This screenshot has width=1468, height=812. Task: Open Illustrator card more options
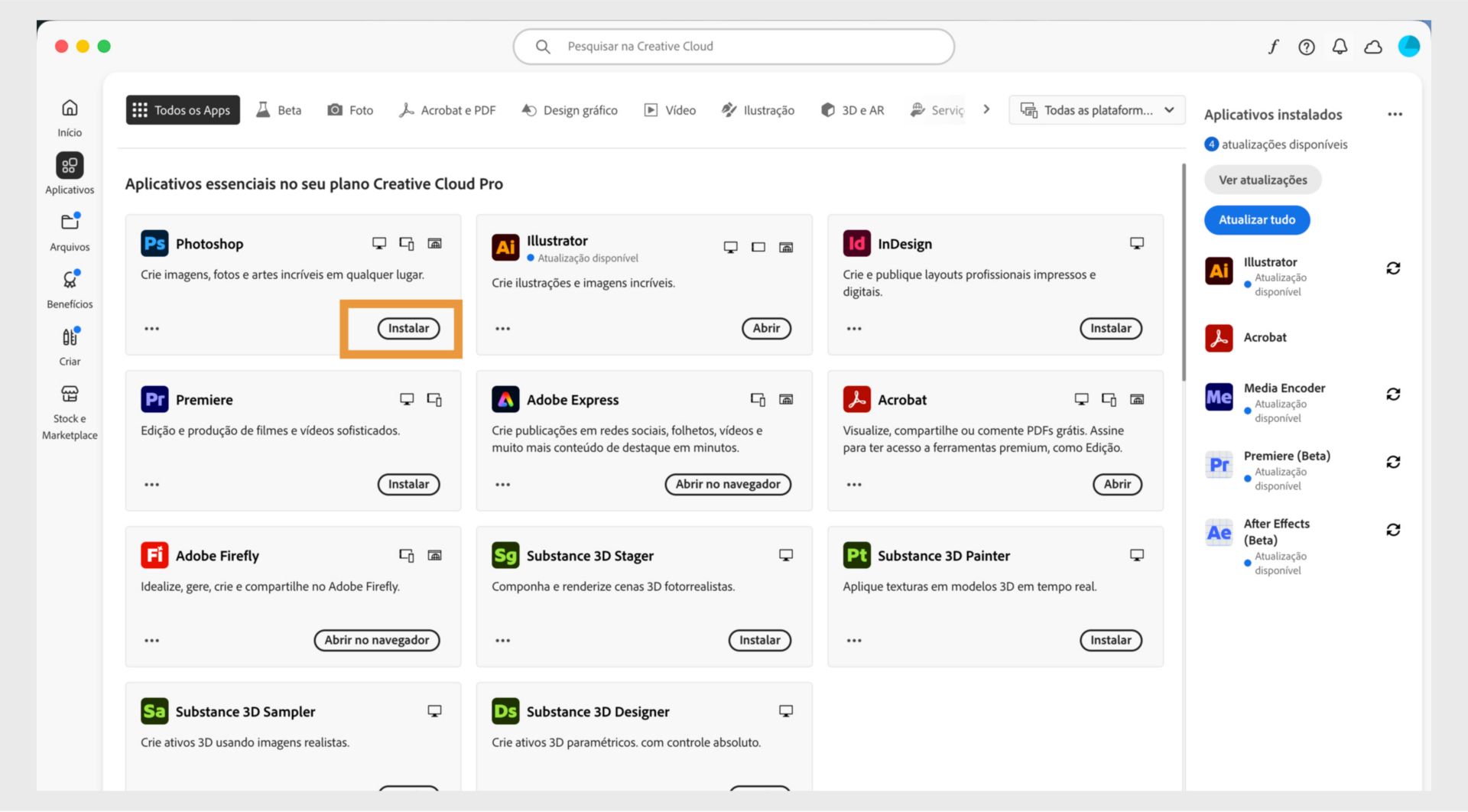click(x=502, y=329)
